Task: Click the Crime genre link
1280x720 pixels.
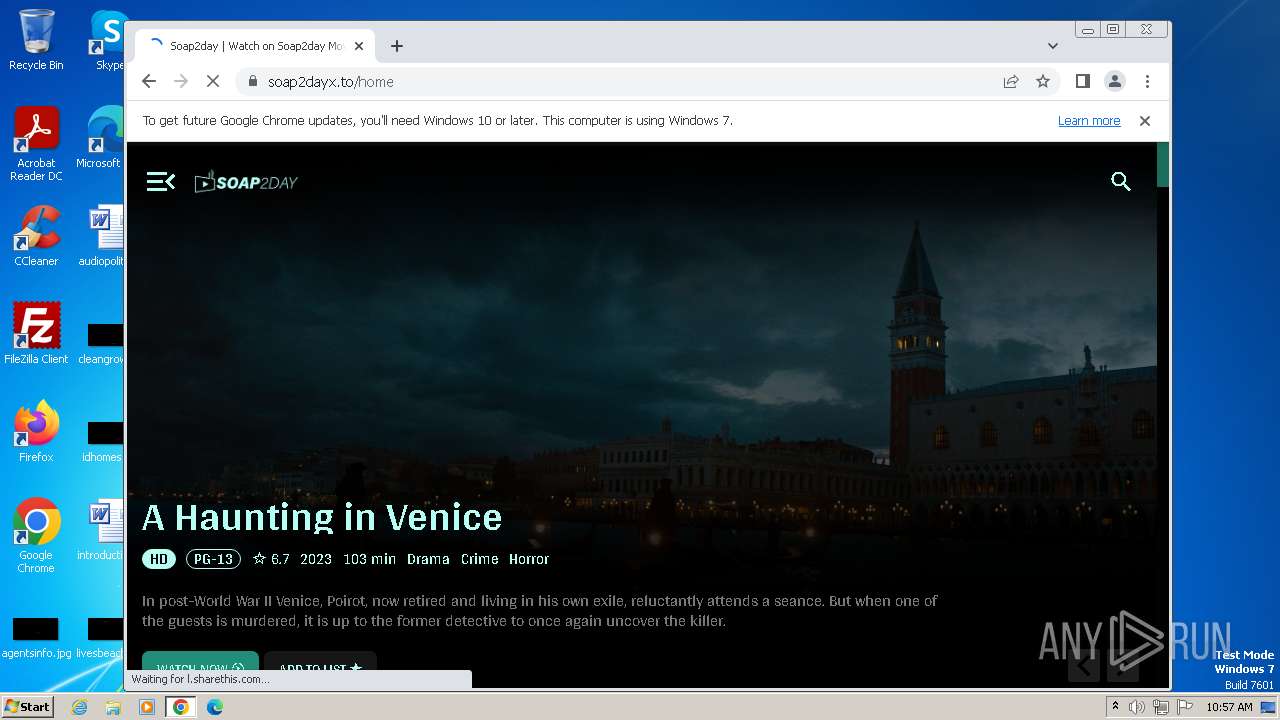Action: [x=479, y=559]
